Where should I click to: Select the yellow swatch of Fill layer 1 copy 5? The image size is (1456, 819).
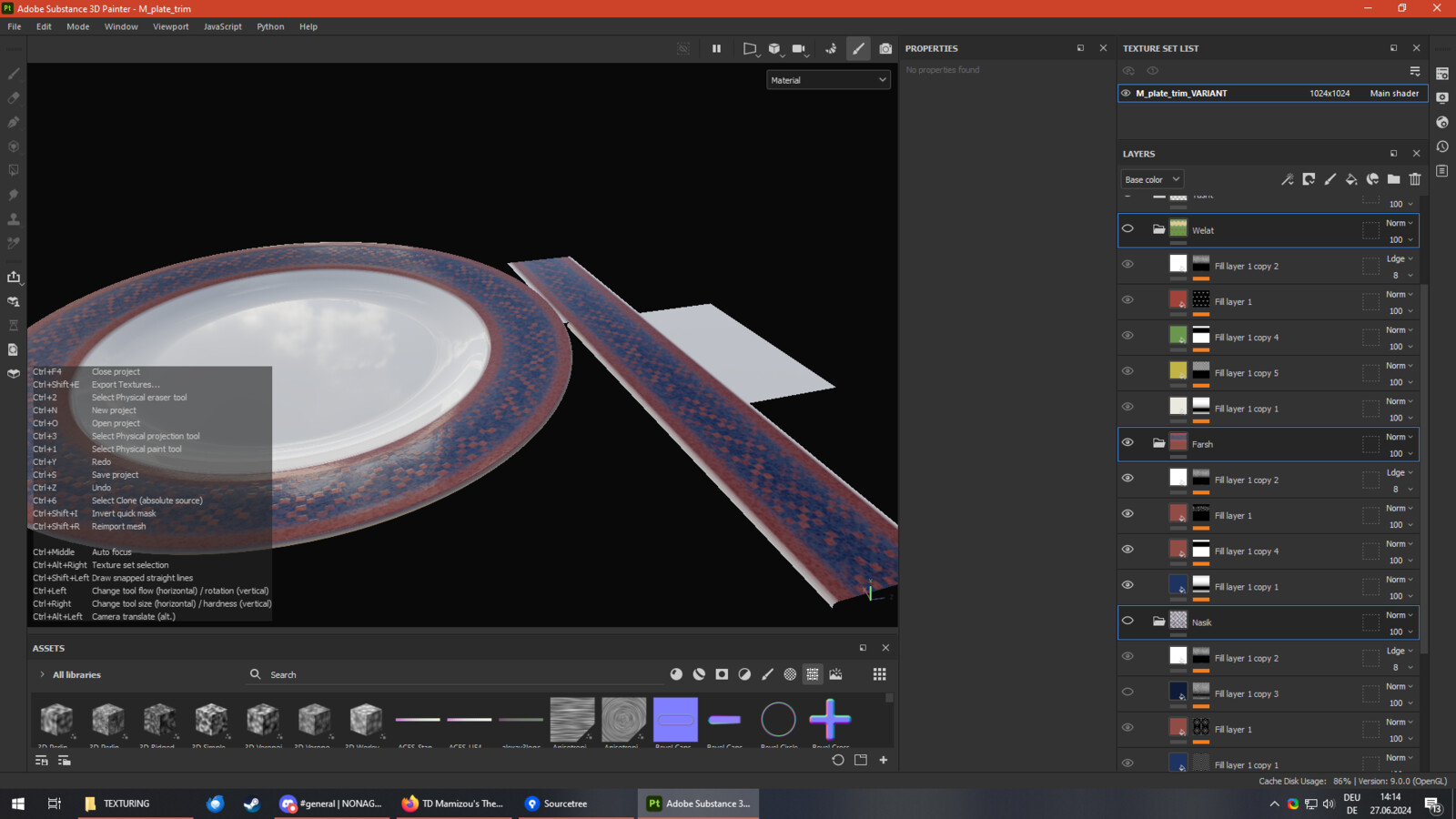coord(1178,370)
